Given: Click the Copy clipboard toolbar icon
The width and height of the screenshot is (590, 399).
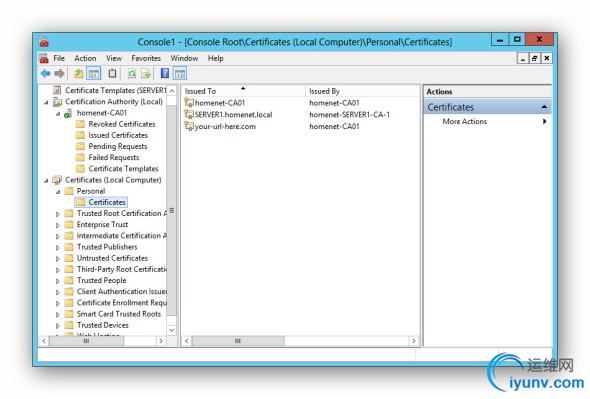Looking at the screenshot, I should tap(112, 73).
